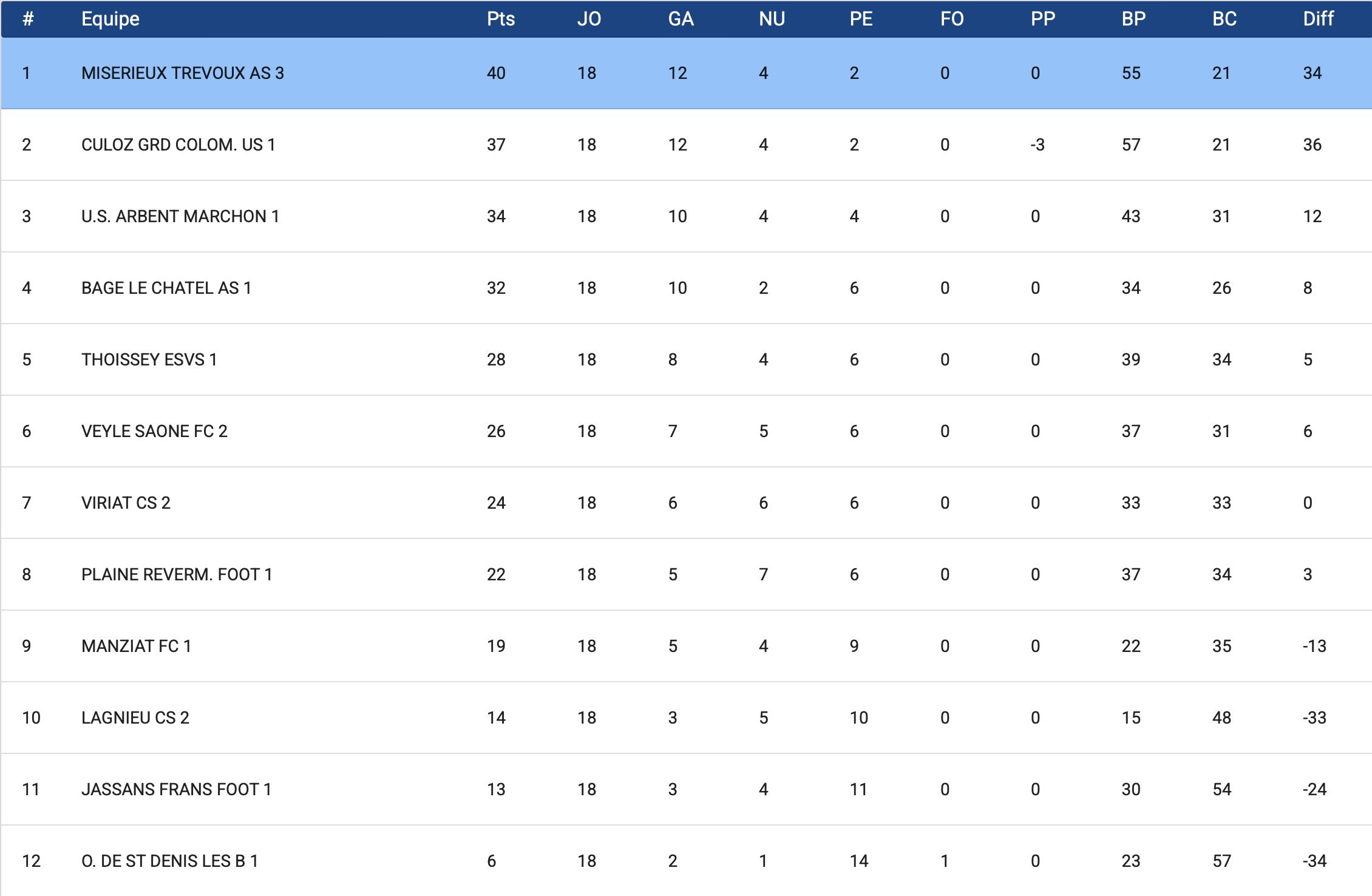Viewport: 1372px width, 896px height.
Task: Click BAGE LE CHATEL AS 1
Action: coord(166,288)
